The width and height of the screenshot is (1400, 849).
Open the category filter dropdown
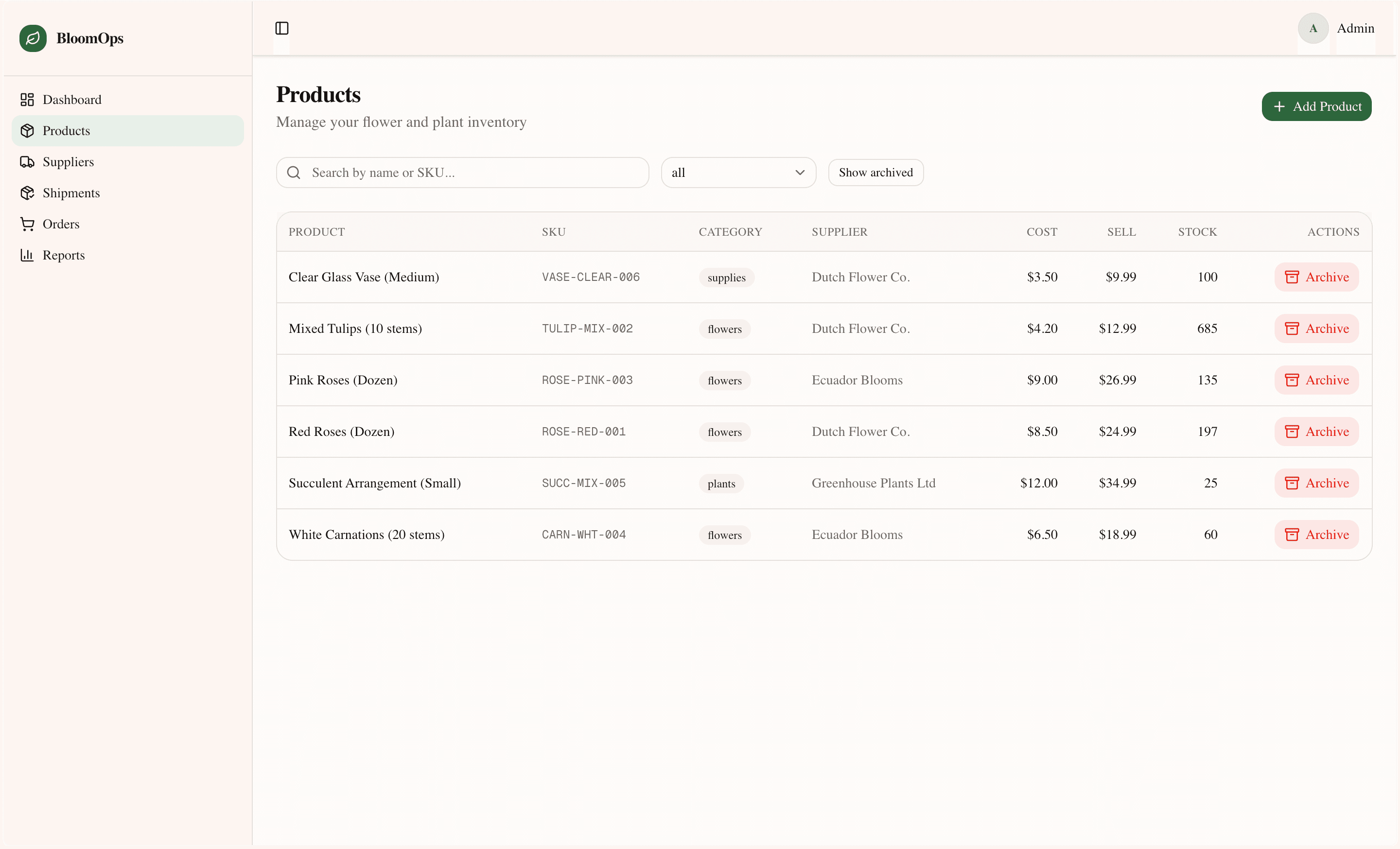(x=738, y=172)
